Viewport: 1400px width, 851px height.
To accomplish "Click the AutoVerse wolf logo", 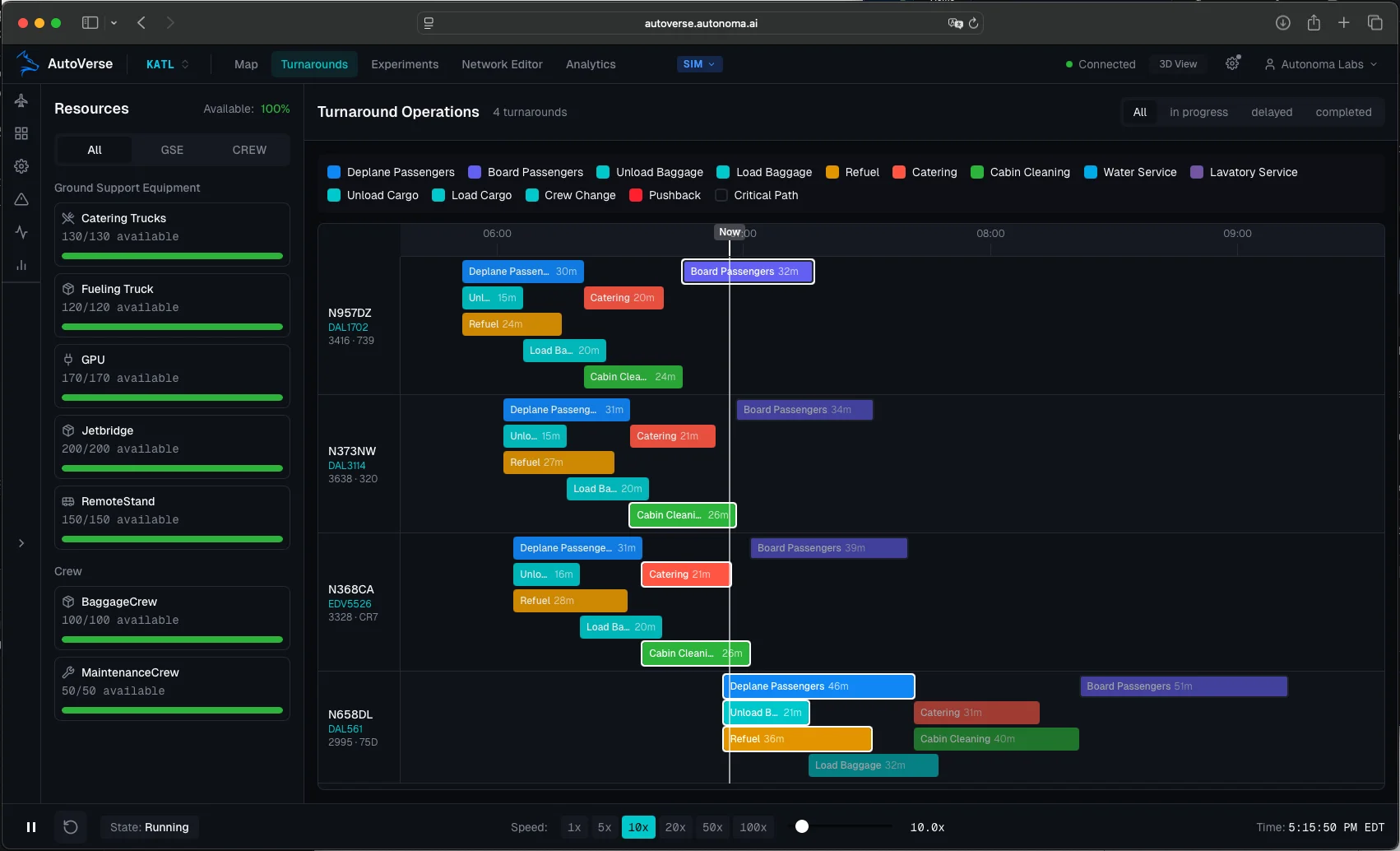I will [27, 63].
